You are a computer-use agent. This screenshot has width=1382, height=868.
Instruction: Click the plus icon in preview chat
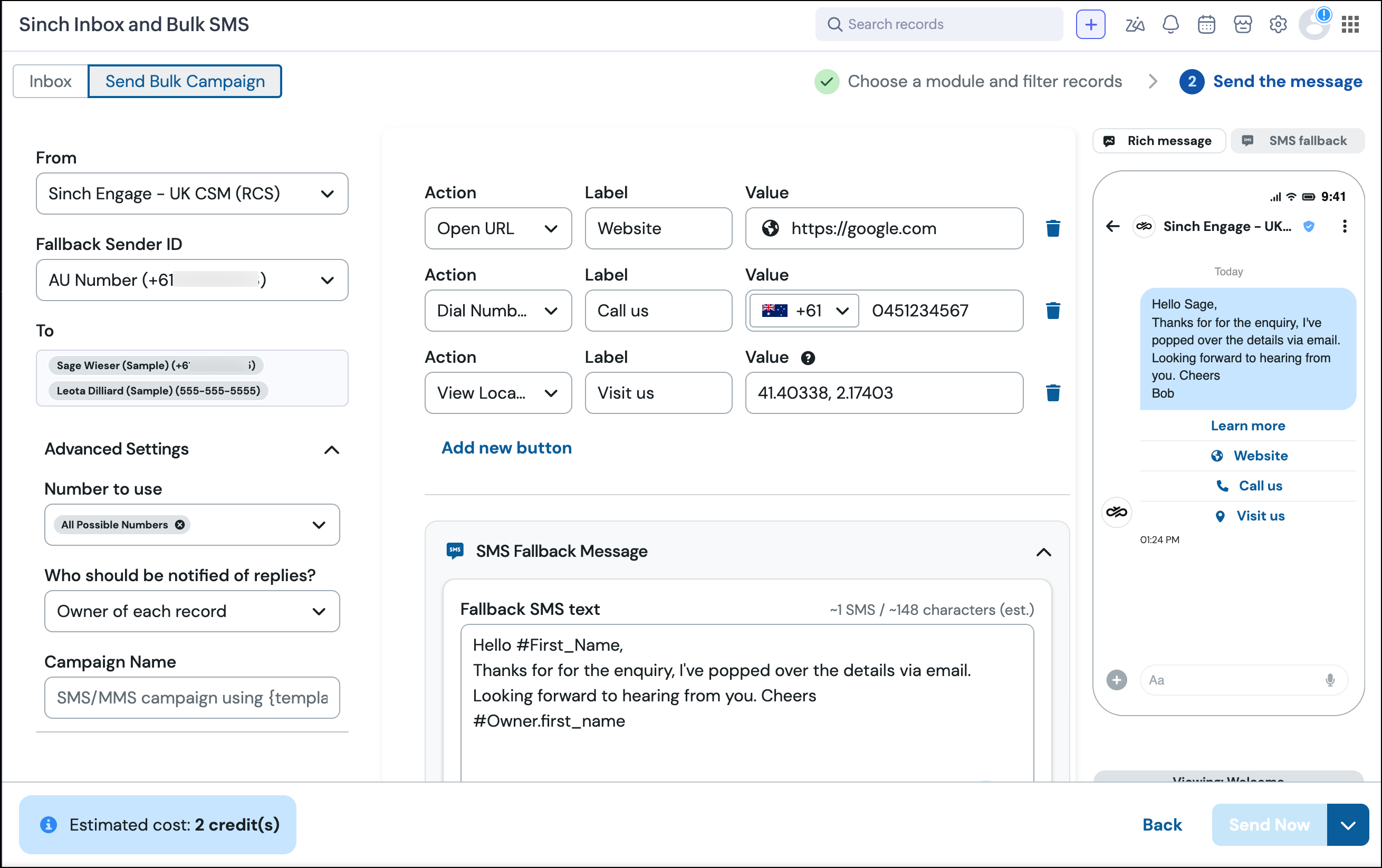(1116, 680)
